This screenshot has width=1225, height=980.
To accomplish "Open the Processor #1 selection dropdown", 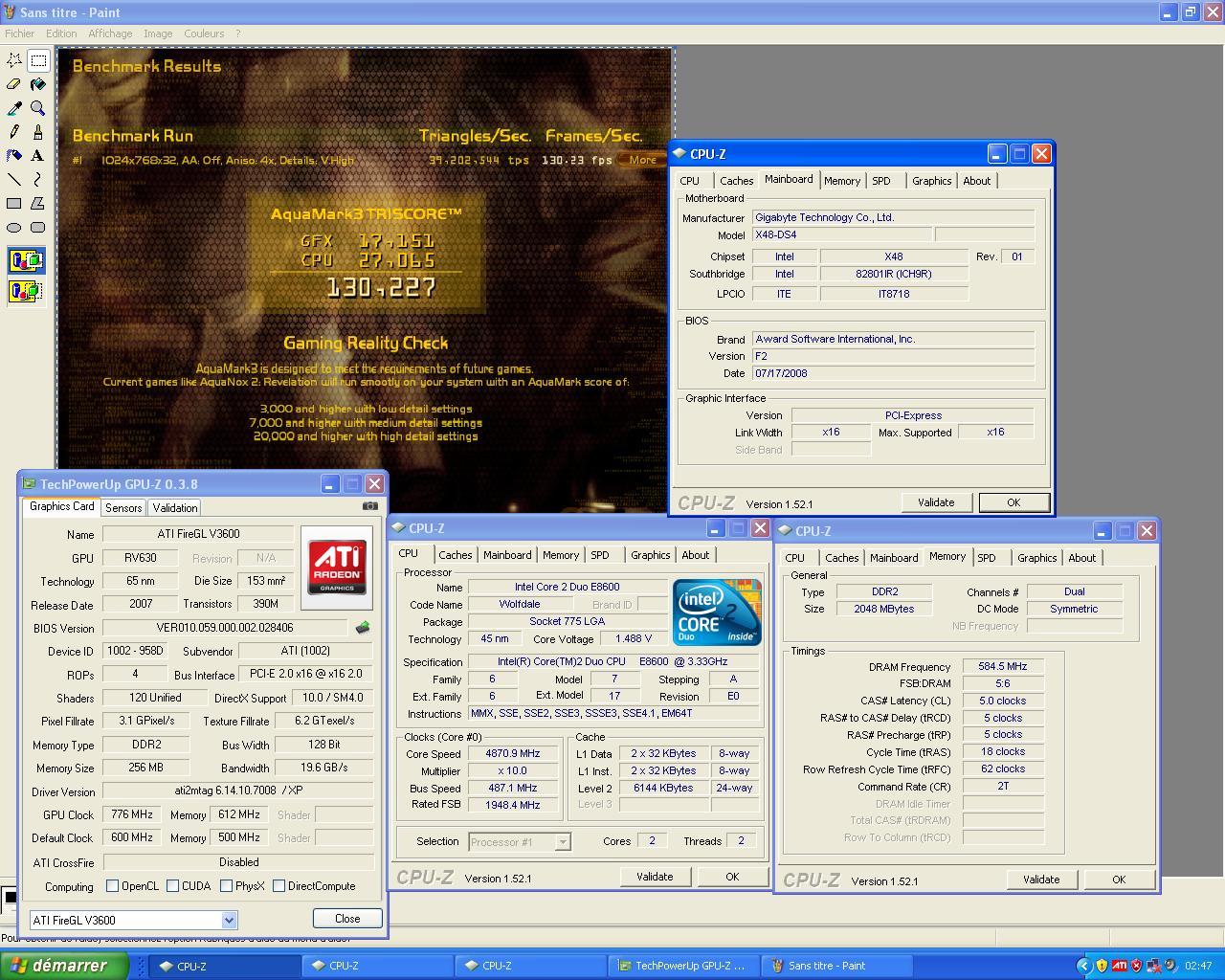I will point(563,842).
